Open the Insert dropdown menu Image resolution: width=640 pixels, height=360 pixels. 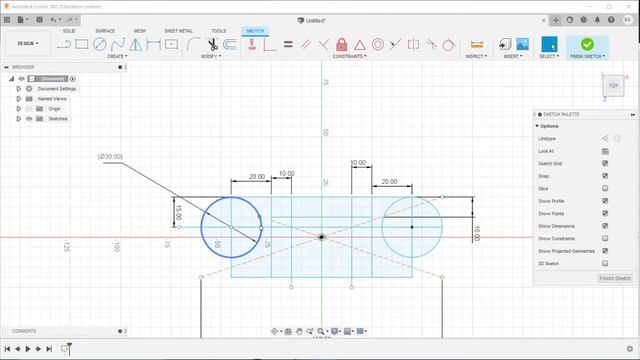point(513,56)
